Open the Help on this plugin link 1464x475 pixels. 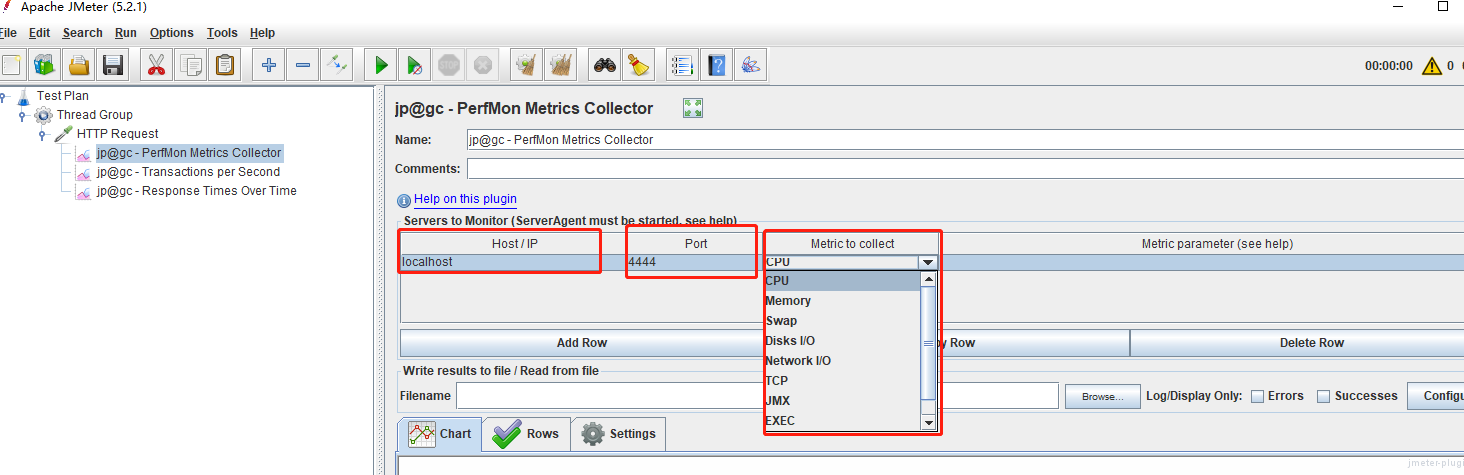tap(465, 200)
